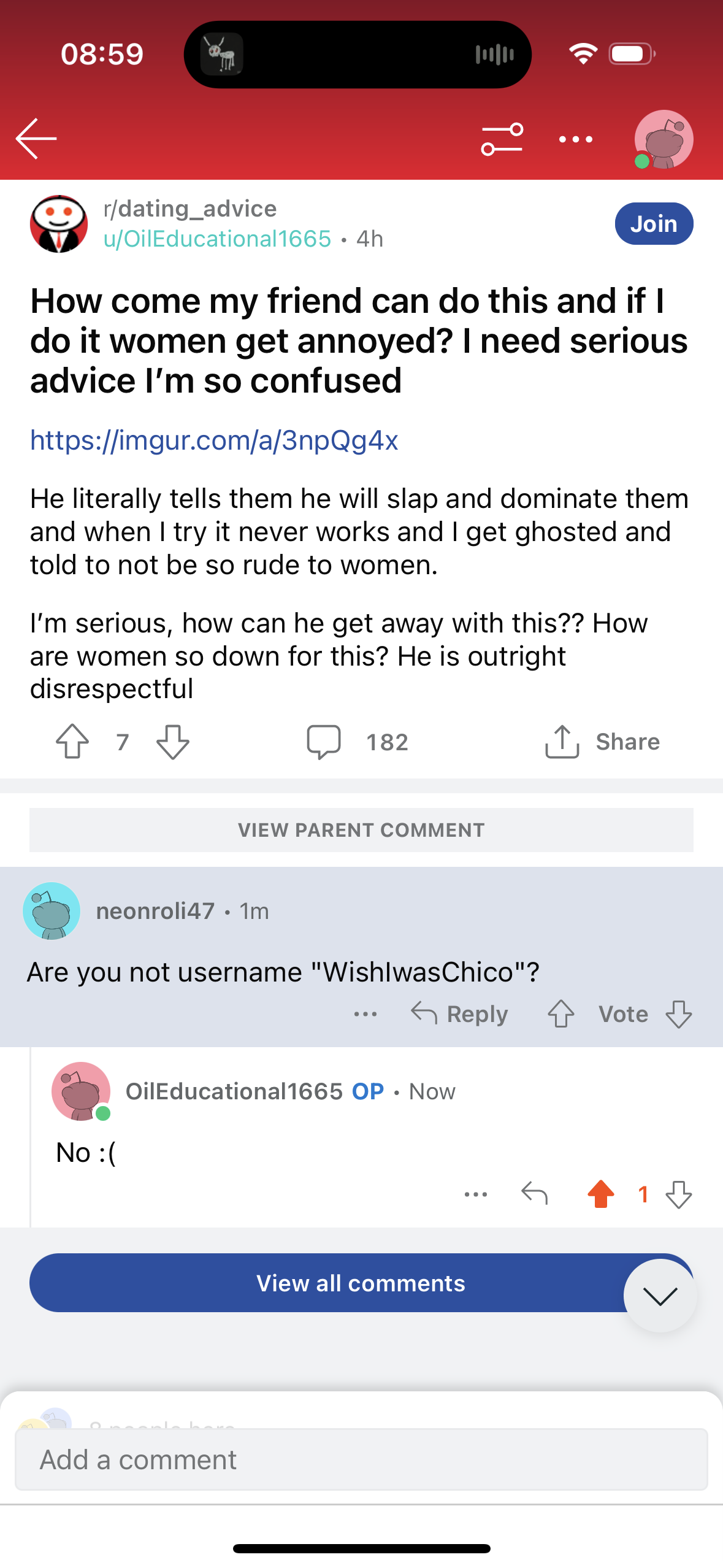Open the imgur.com/a/3npQg4x link
Image resolution: width=723 pixels, height=1568 pixels.
(x=214, y=440)
